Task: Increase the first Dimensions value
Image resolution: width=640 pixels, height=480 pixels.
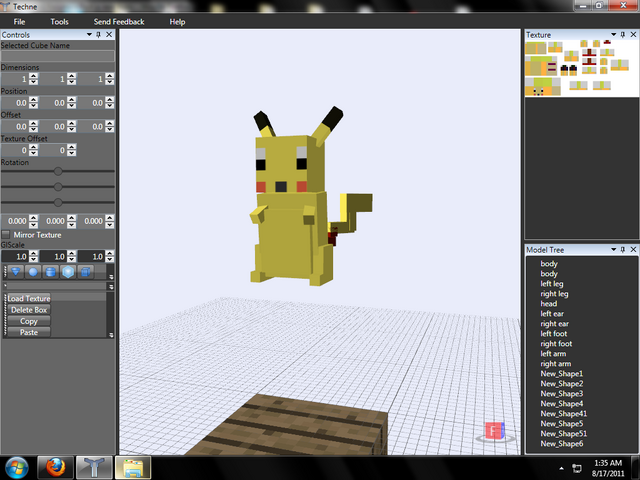Action: (x=34, y=76)
